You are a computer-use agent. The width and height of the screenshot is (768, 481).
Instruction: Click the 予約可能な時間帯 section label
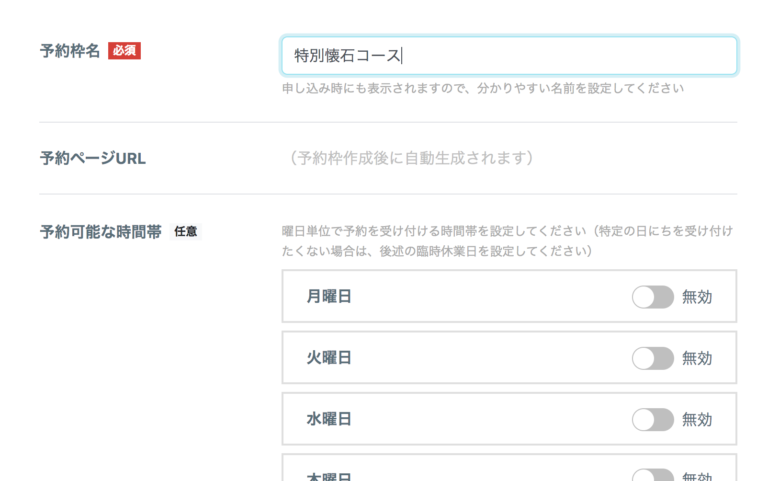point(100,231)
